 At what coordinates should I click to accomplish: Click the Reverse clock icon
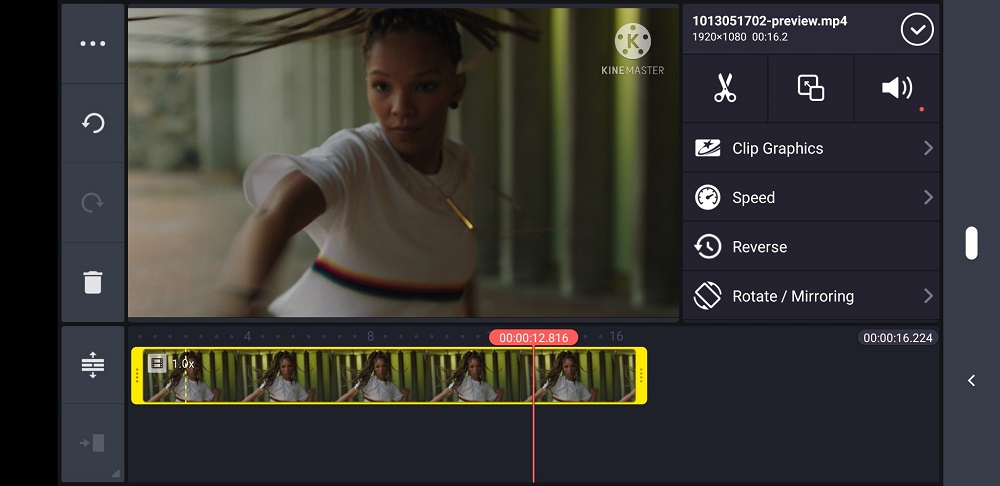(707, 247)
